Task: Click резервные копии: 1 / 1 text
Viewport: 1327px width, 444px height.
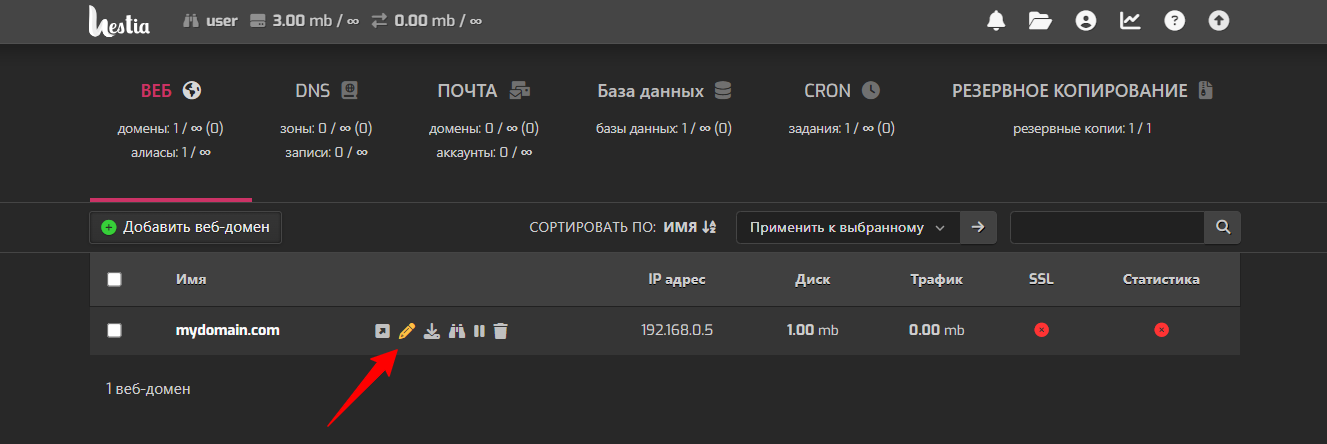Action: coord(1083,129)
